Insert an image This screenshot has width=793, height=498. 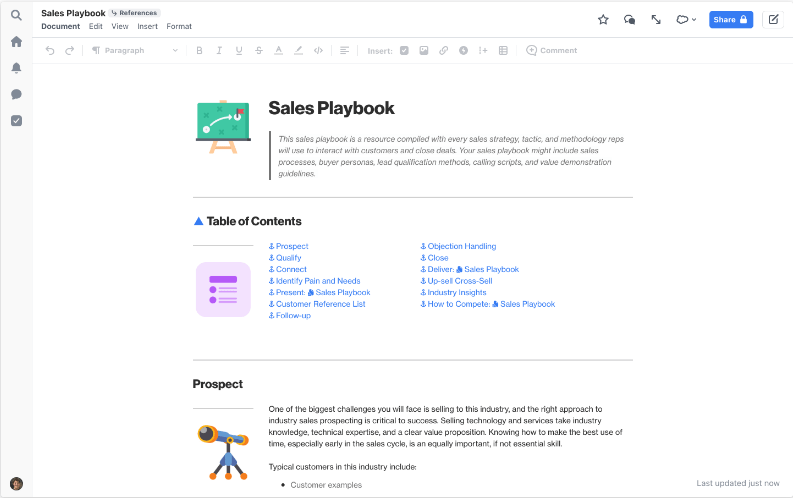424,51
